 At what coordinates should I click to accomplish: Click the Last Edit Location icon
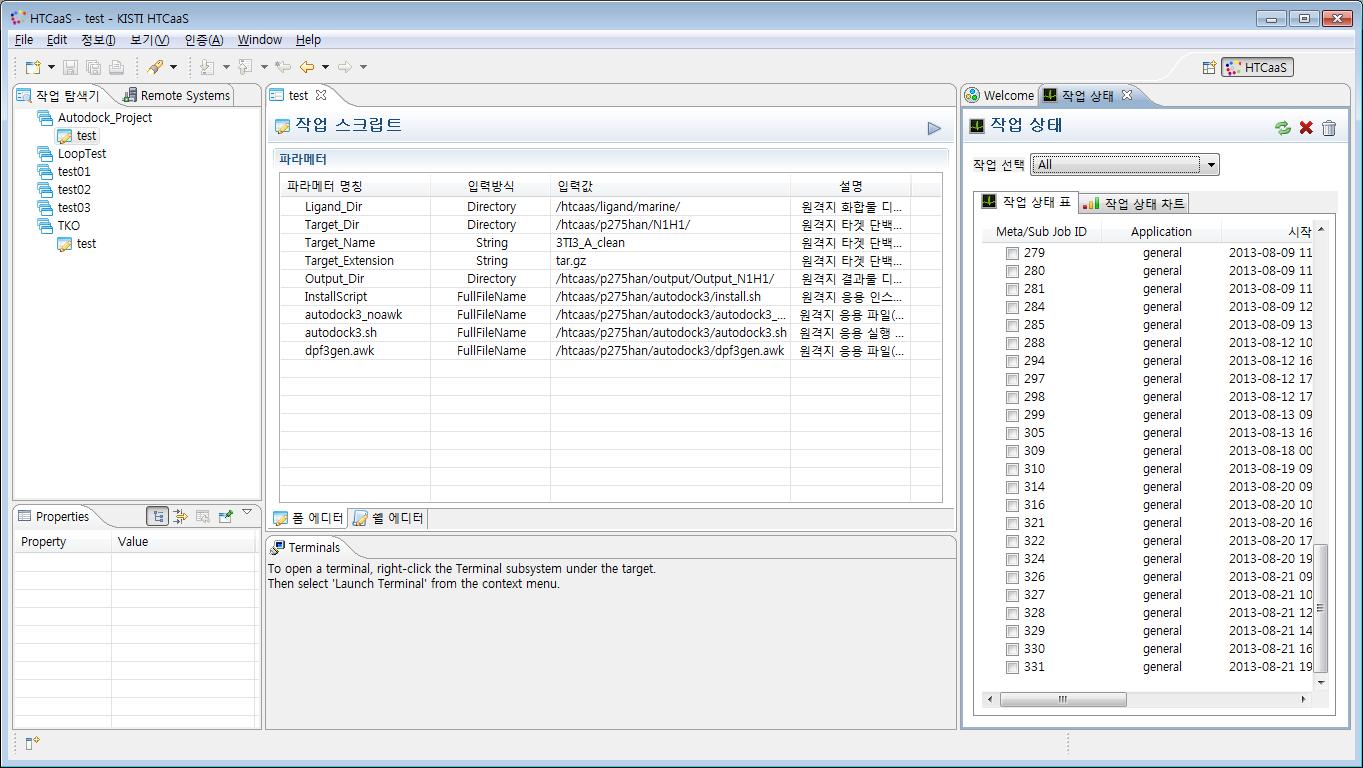click(x=283, y=67)
